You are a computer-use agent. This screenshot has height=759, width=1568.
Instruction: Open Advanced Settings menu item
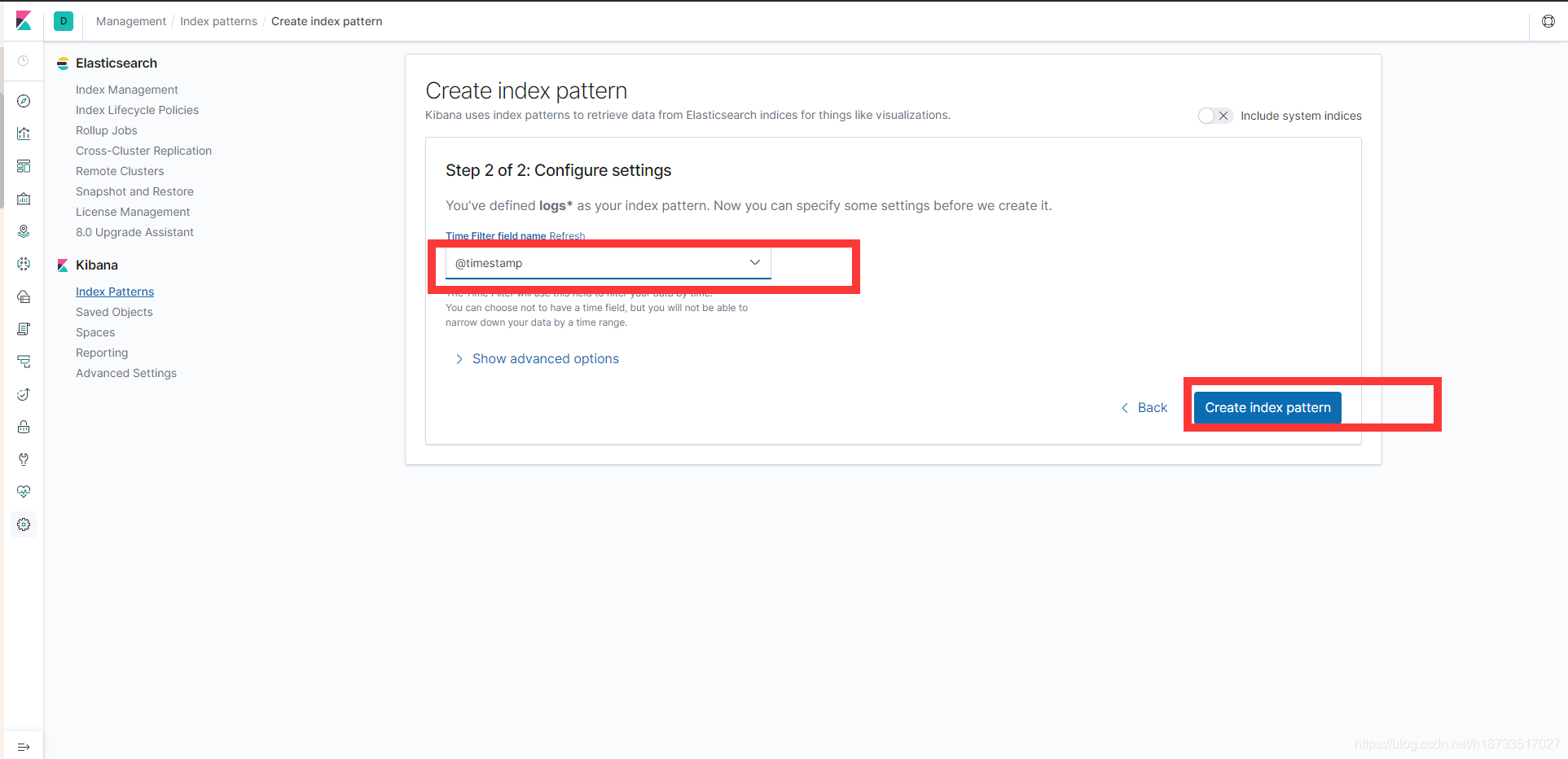point(126,373)
